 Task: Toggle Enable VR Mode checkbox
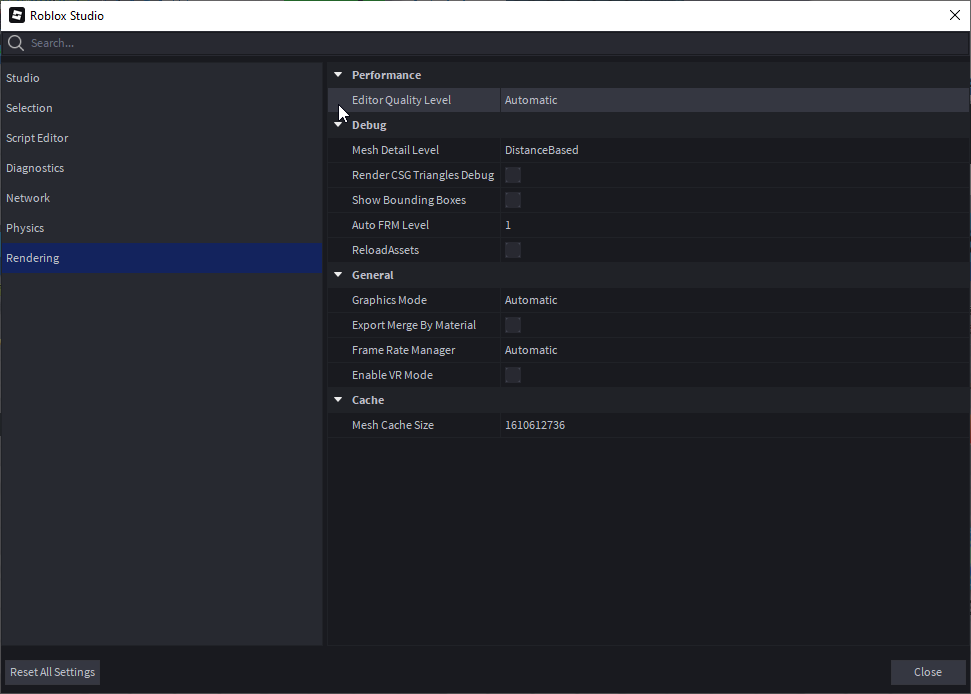tap(513, 375)
